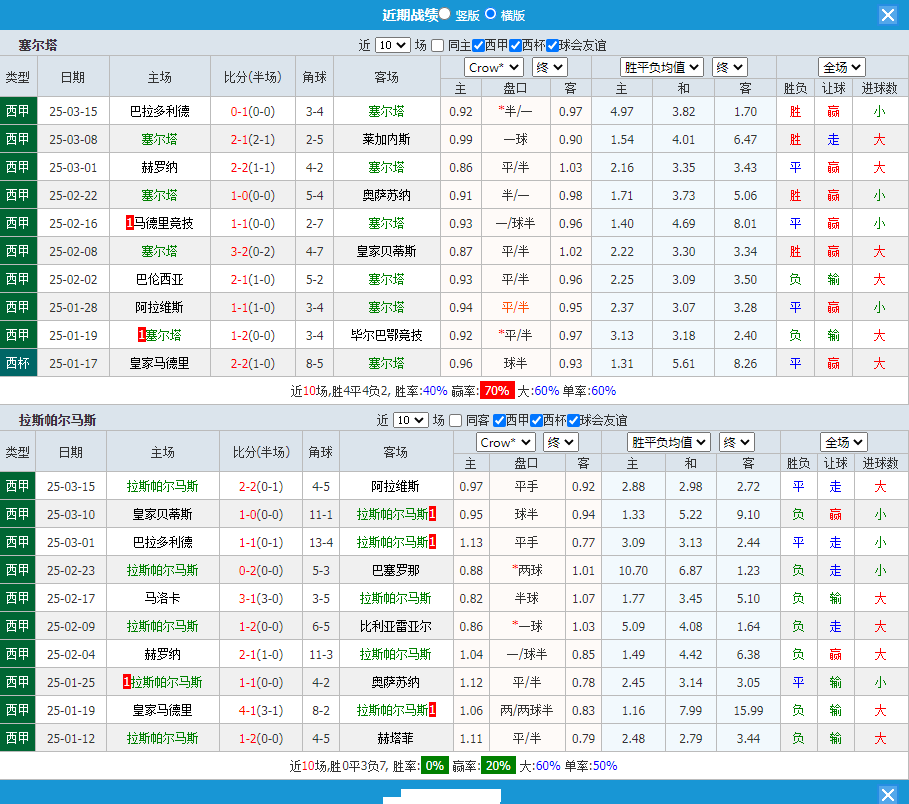Open 全场 dropdown in the 拉斯帕尔马斯 section
Viewport: 909px width, 804px height.
click(843, 442)
